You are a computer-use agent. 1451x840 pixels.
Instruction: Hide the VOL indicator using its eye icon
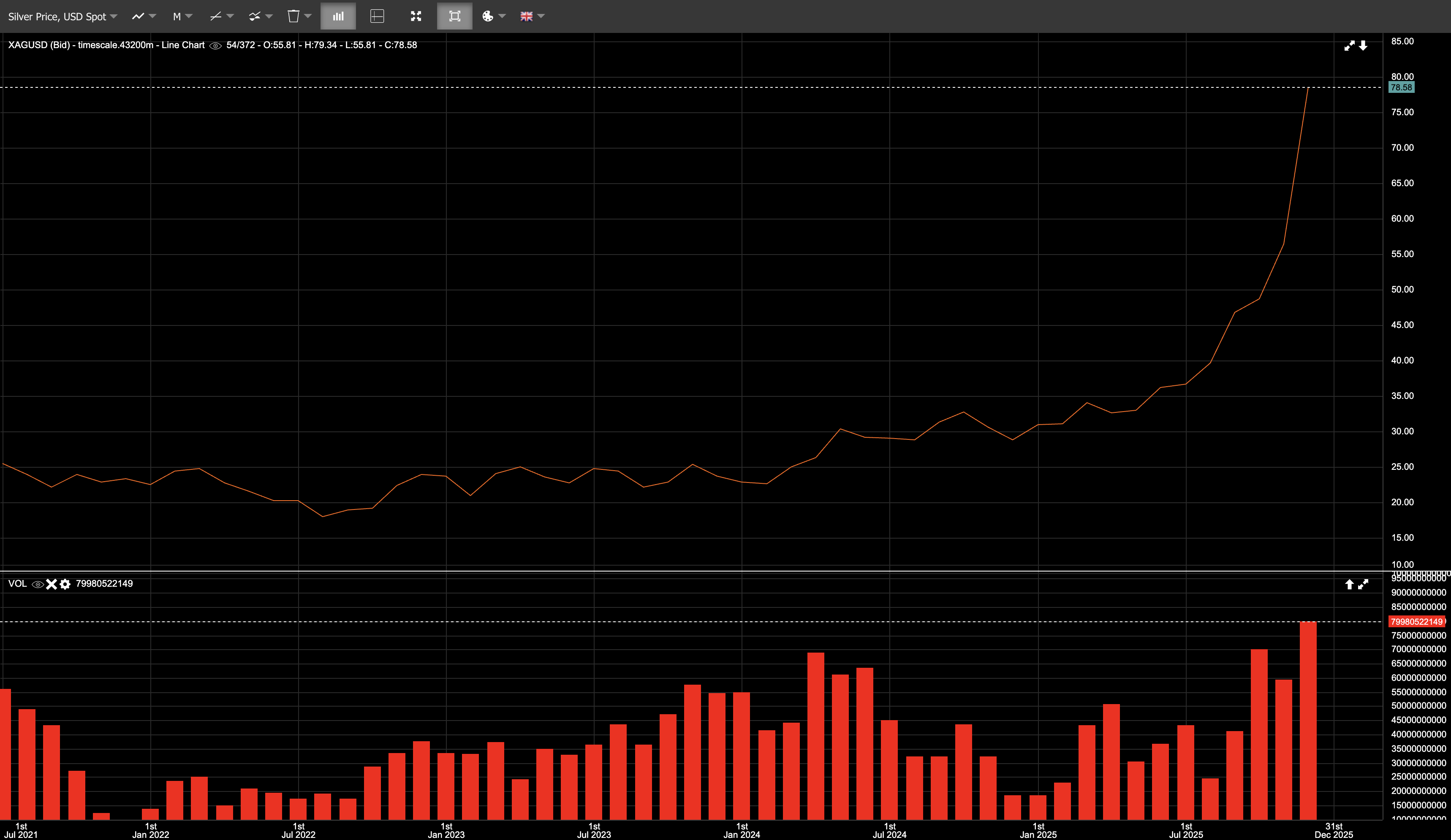pos(38,584)
